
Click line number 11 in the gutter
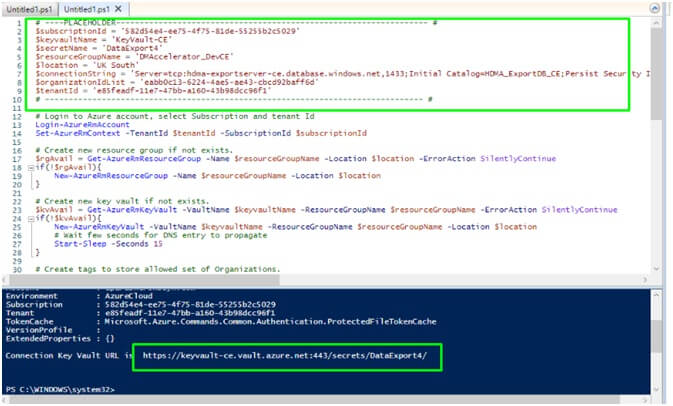pos(17,108)
